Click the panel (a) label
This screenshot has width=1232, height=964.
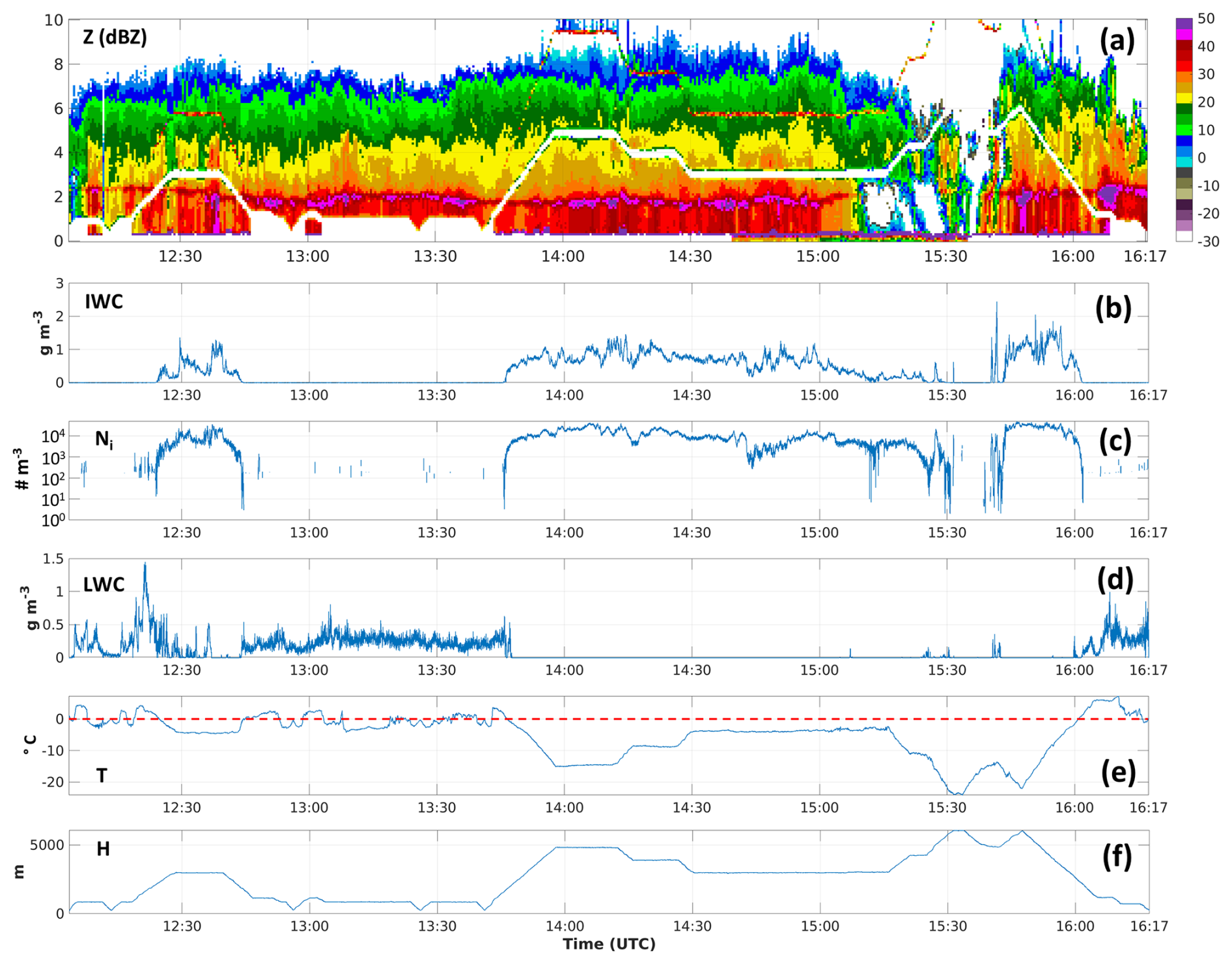click(1116, 40)
